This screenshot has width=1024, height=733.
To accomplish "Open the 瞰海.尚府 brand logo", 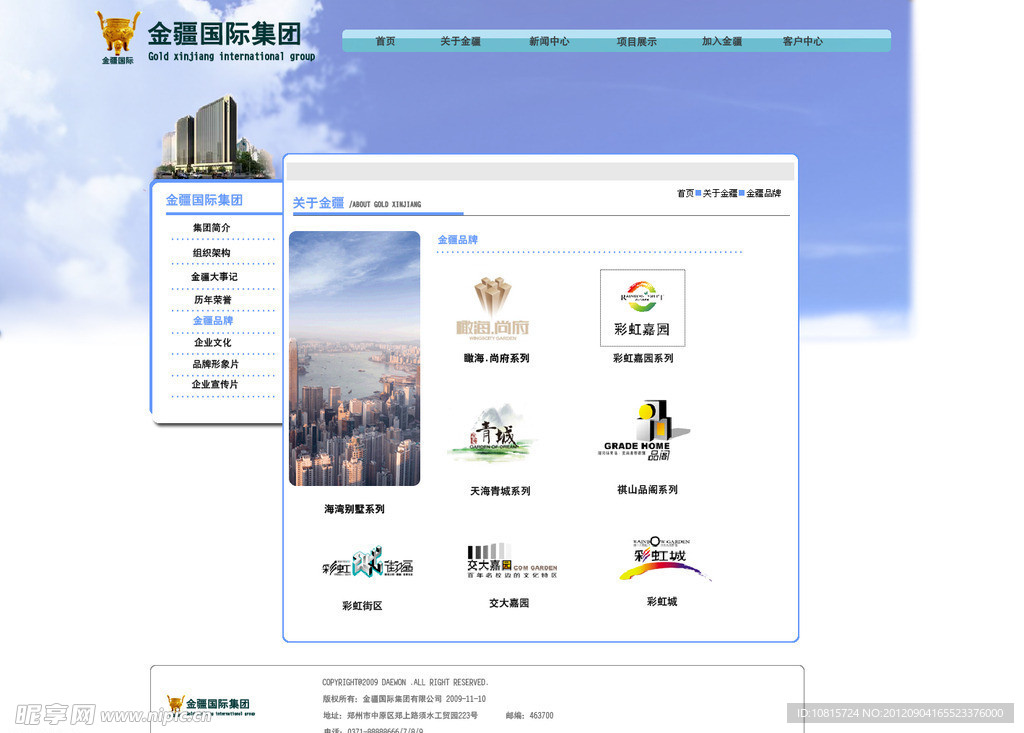I will pyautogui.click(x=492, y=308).
